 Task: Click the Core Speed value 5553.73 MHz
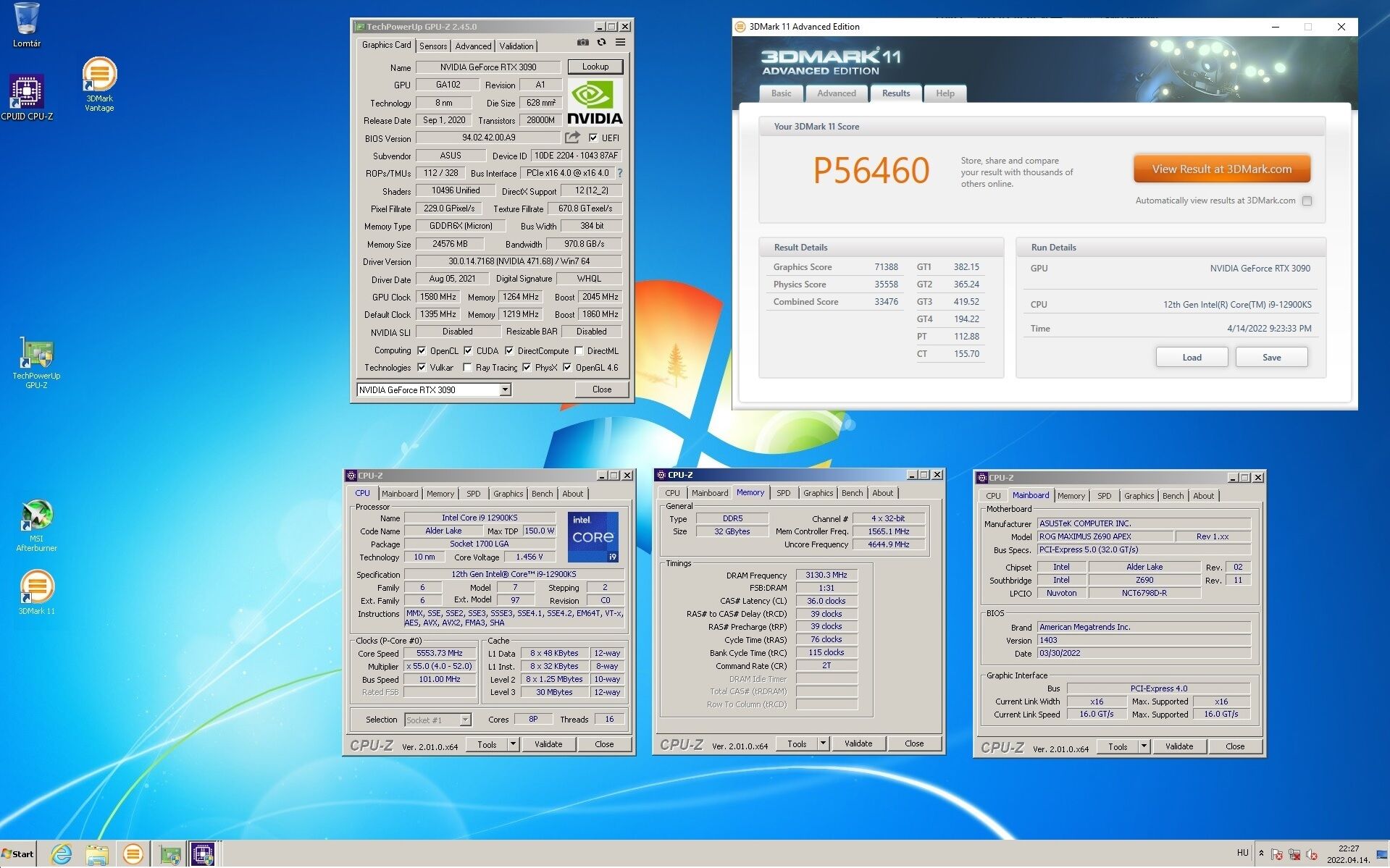point(440,653)
